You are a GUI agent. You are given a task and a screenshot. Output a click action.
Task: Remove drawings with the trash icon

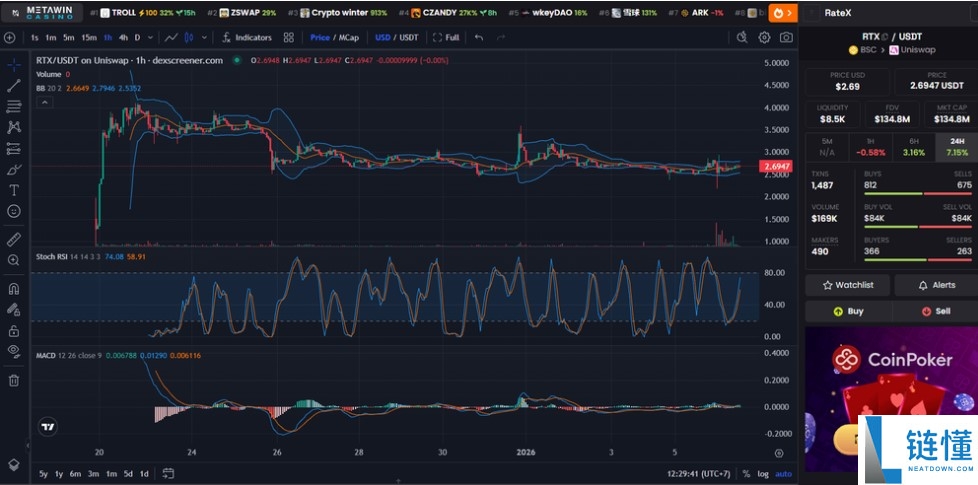[14, 380]
